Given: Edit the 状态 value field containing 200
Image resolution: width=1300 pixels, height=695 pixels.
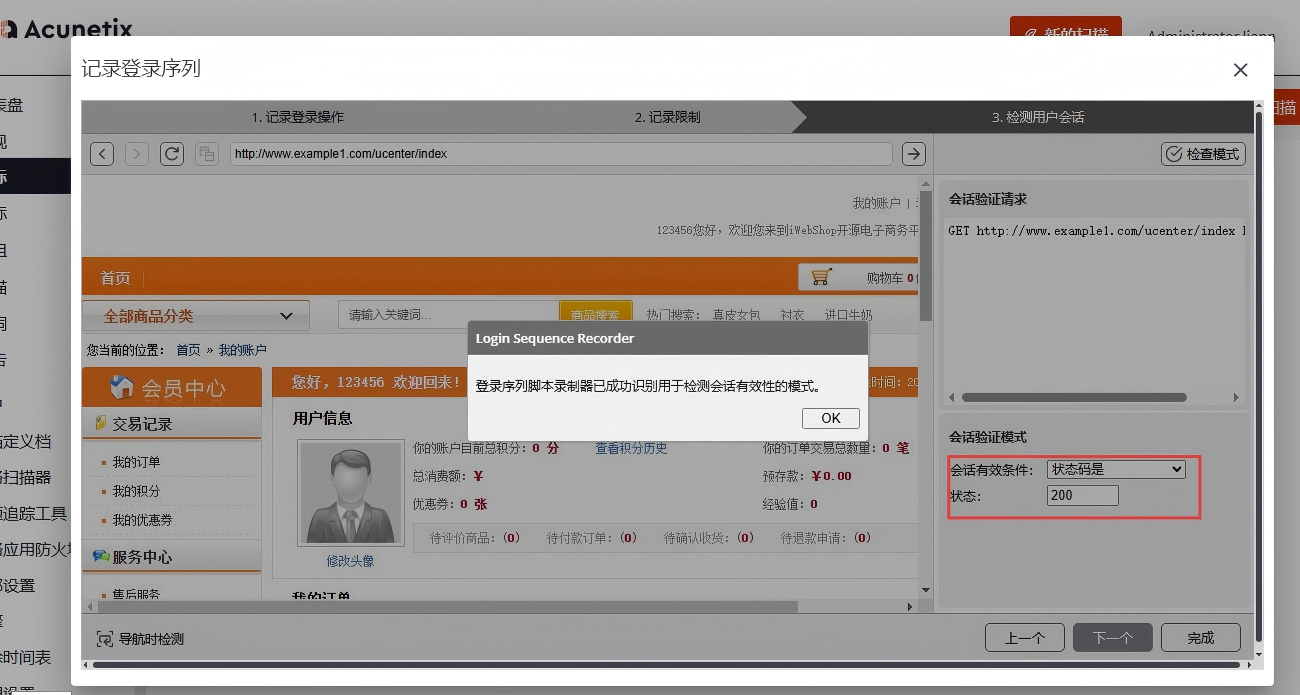Looking at the screenshot, I should coord(1083,496).
